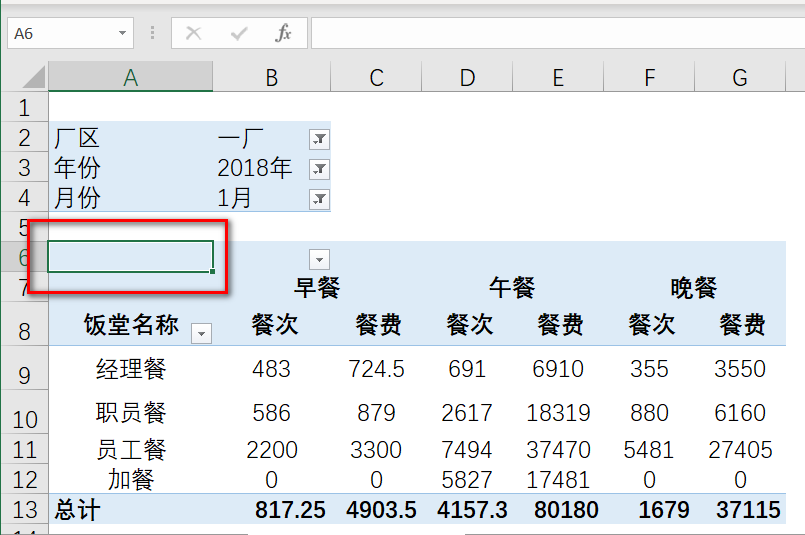Select column G header

point(740,78)
